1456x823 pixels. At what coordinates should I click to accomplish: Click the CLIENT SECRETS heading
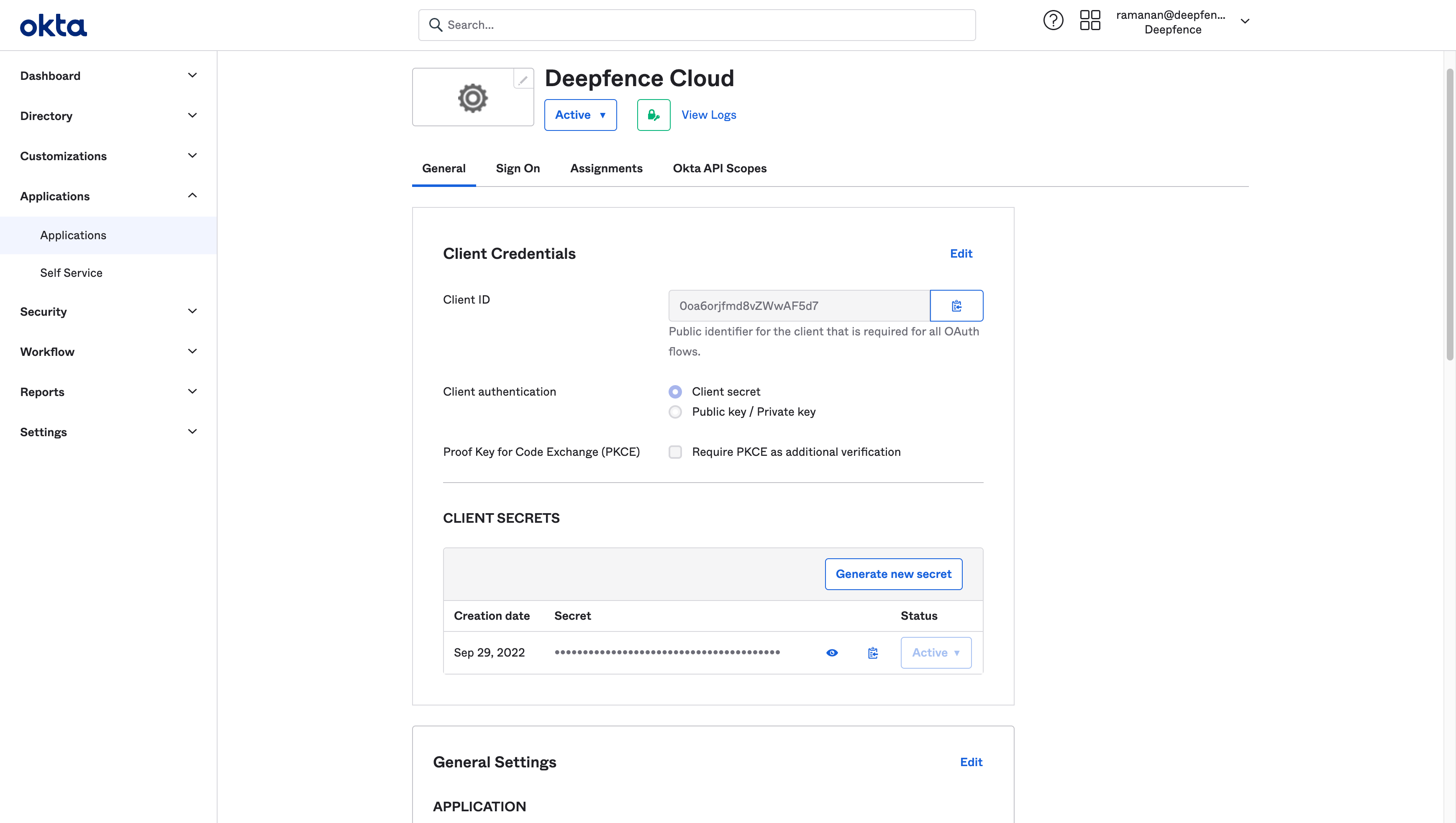(501, 518)
